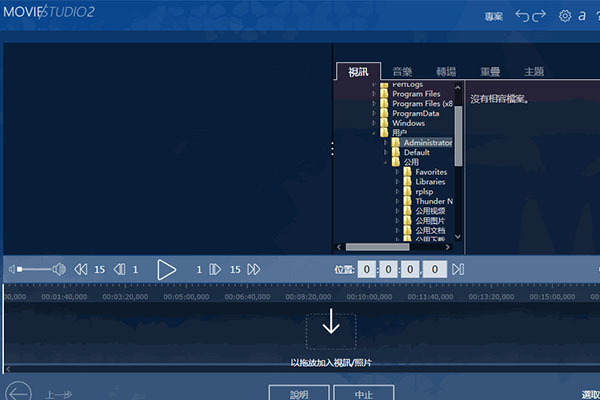Select the Thunder N folder
Viewport: 600px width, 400px height.
click(434, 201)
